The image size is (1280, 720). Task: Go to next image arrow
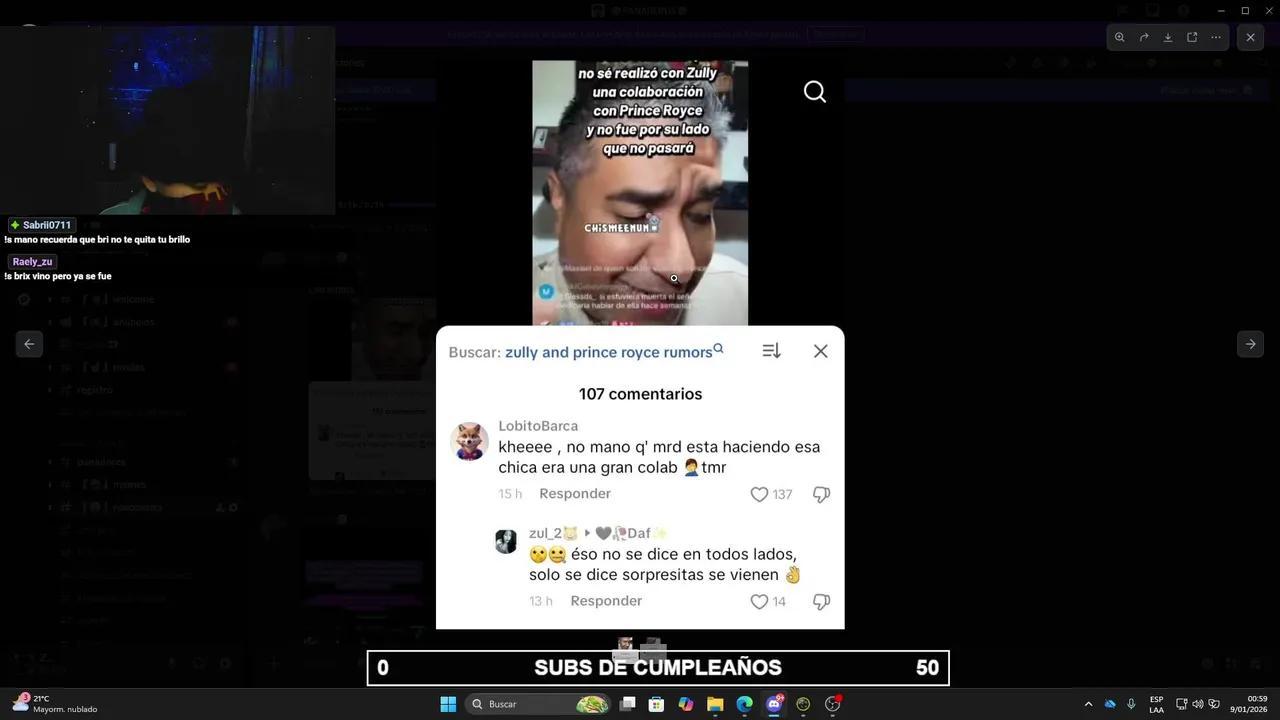[x=1250, y=344]
